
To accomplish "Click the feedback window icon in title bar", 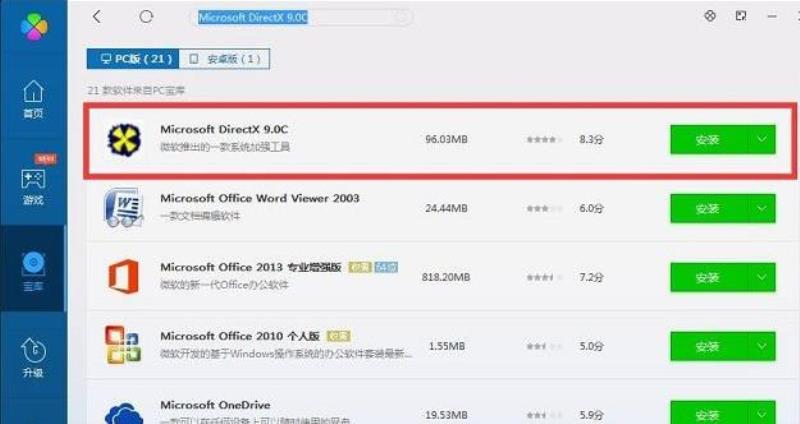I will pos(741,16).
